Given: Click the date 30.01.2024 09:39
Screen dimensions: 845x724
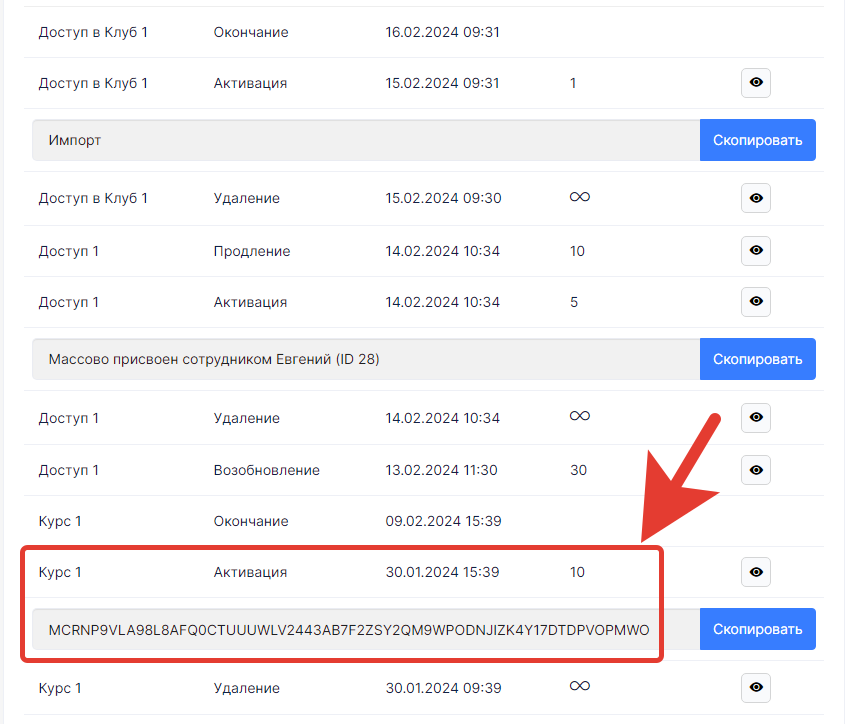Looking at the screenshot, I should tap(441, 688).
